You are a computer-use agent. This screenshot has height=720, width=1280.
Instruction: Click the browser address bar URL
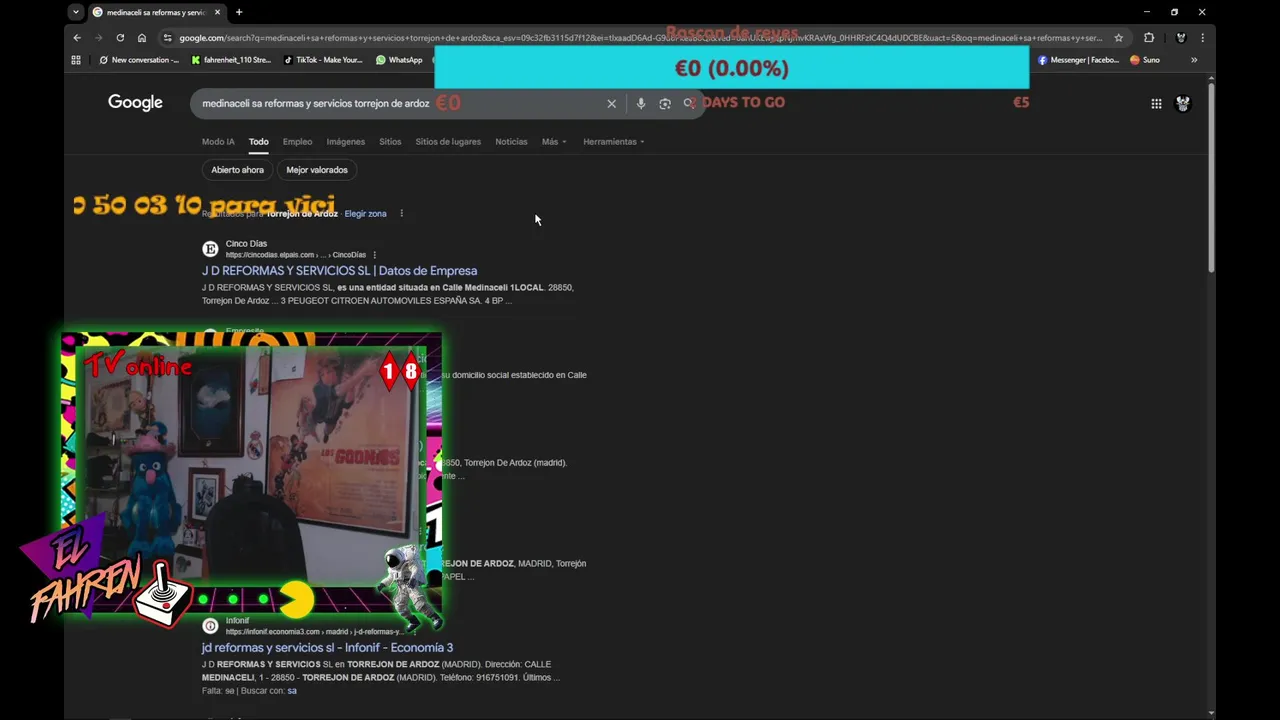(x=640, y=38)
